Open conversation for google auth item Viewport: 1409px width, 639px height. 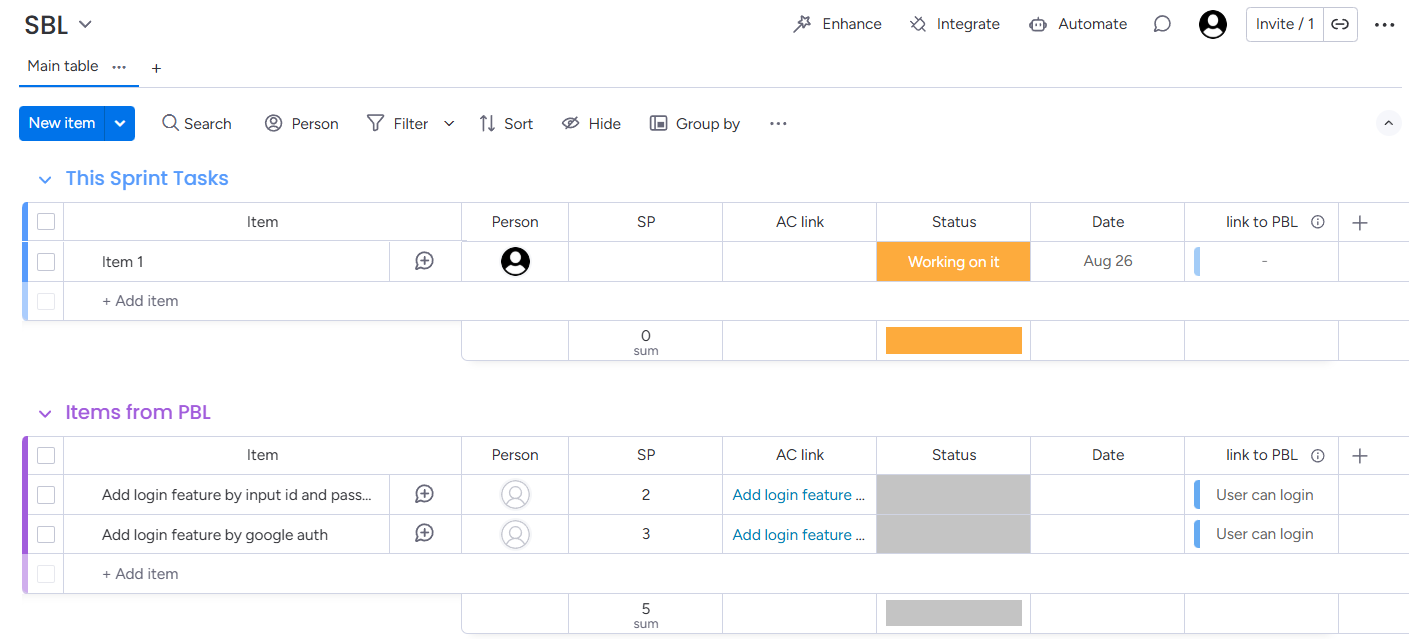[424, 534]
